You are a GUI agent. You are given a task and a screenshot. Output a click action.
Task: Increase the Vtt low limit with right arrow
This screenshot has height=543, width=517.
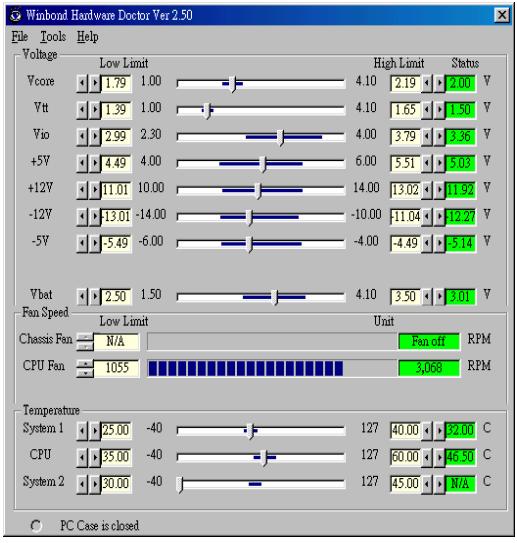[x=95, y=110]
